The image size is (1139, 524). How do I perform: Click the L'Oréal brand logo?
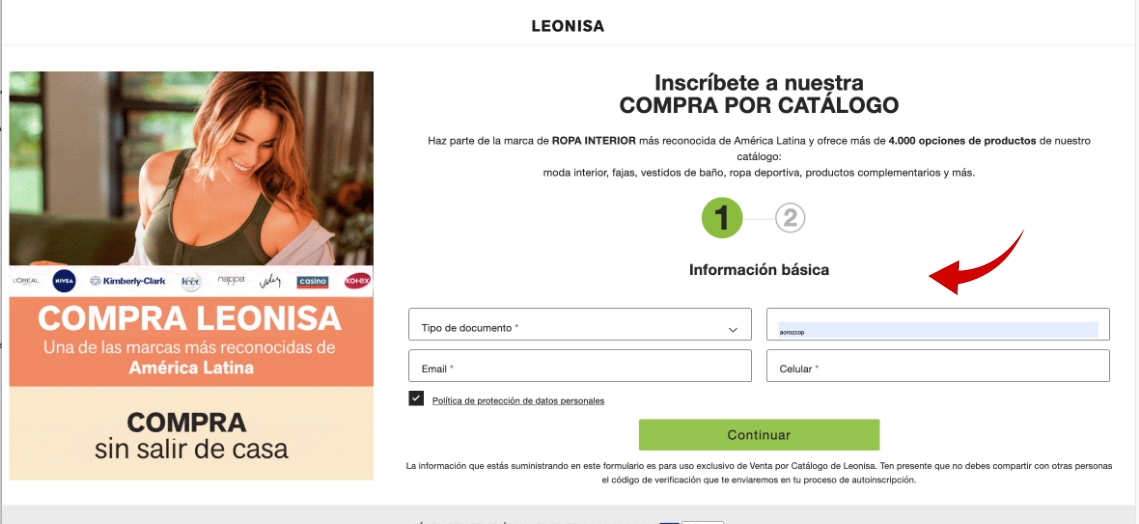[25, 281]
